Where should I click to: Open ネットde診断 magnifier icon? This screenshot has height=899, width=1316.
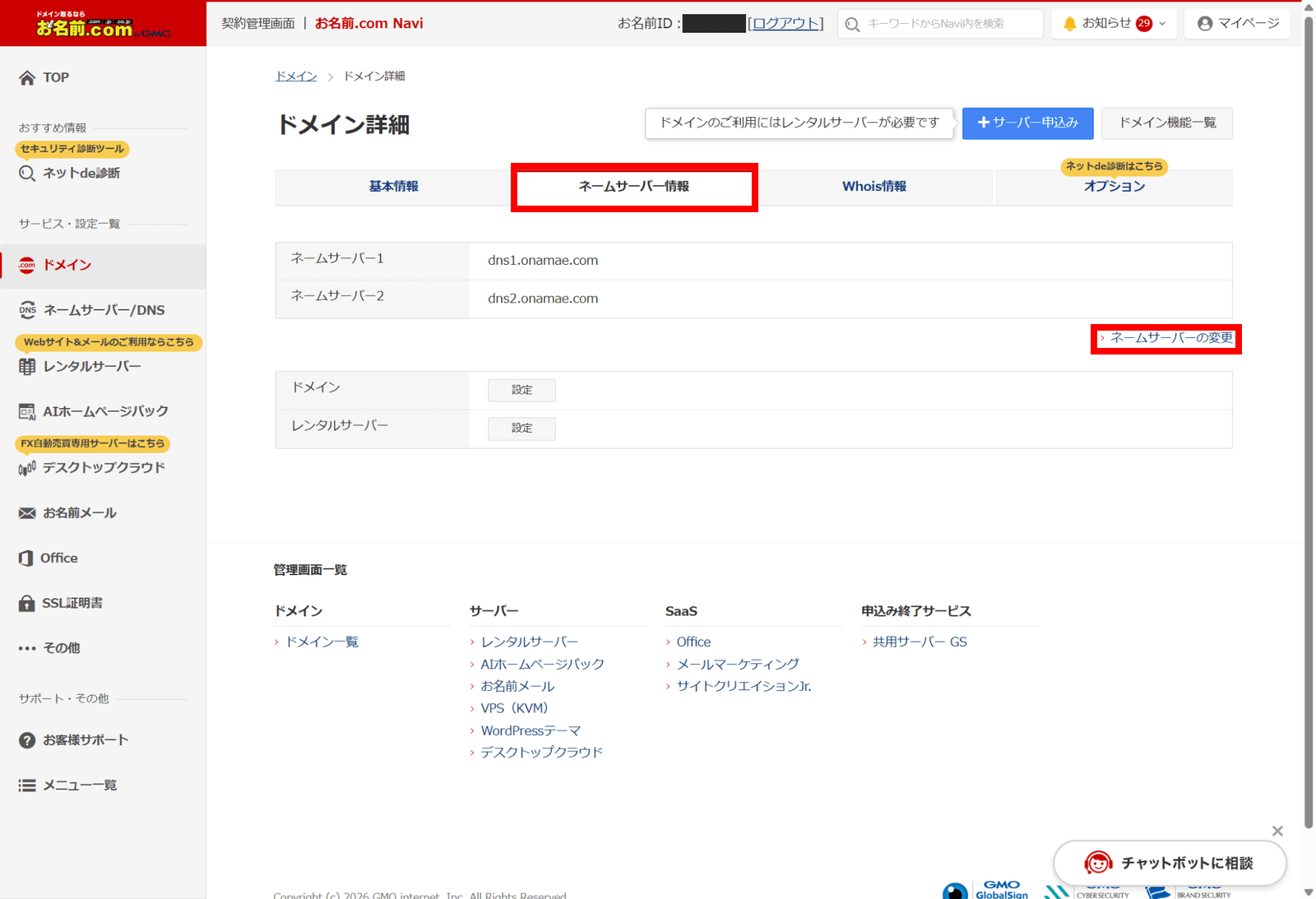27,174
